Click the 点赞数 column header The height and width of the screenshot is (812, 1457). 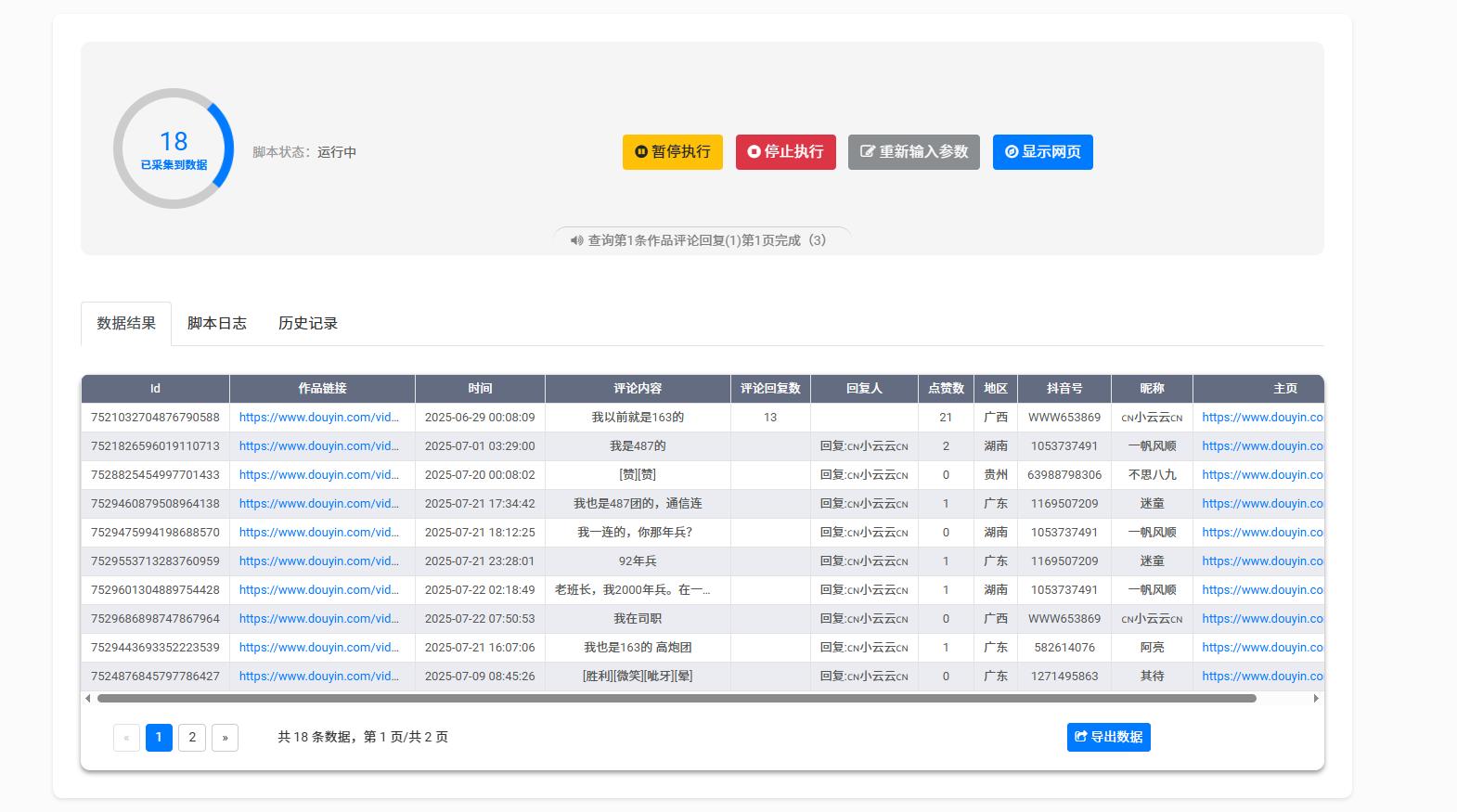point(946,389)
